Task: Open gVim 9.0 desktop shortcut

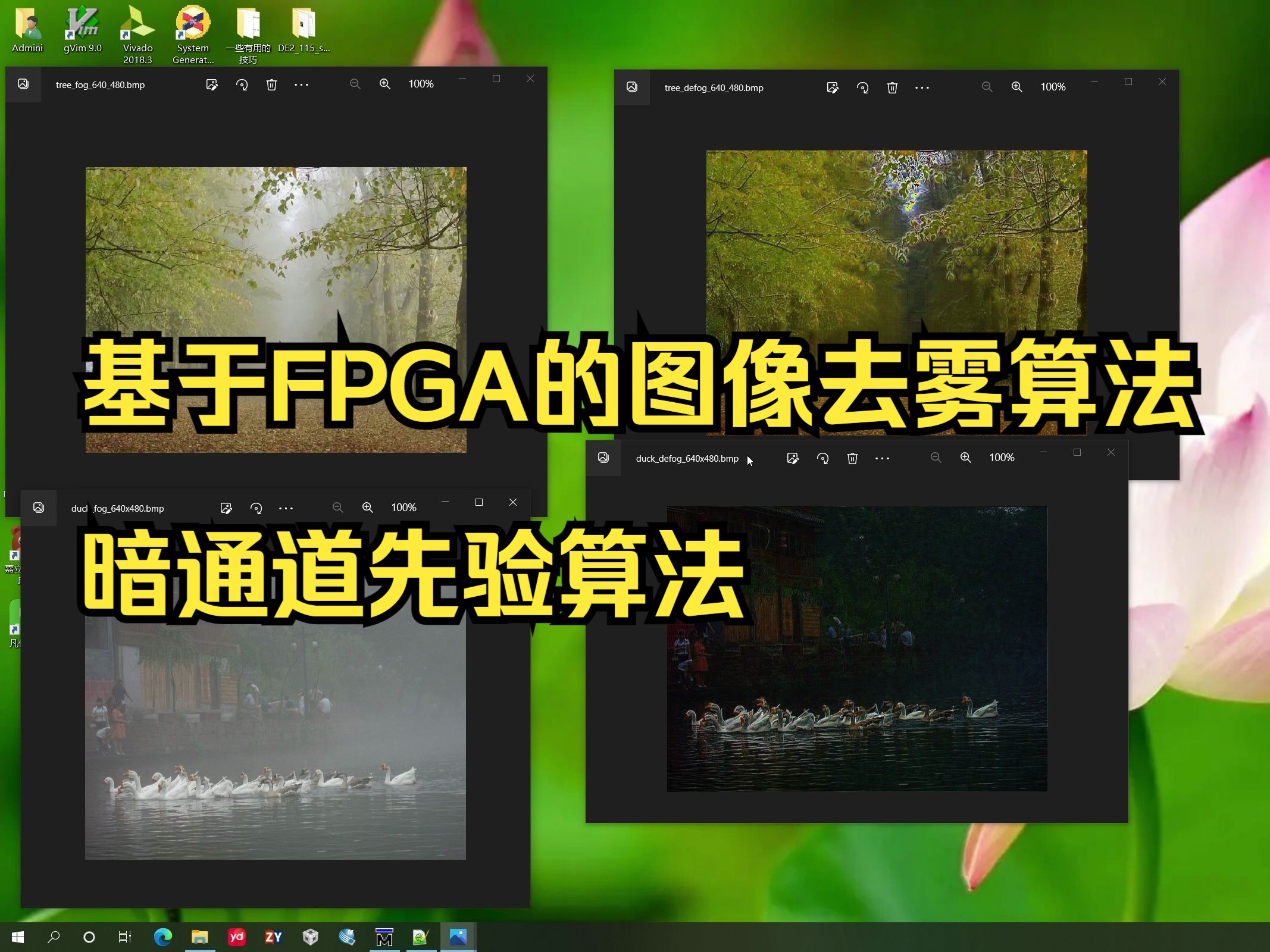Action: click(x=83, y=27)
